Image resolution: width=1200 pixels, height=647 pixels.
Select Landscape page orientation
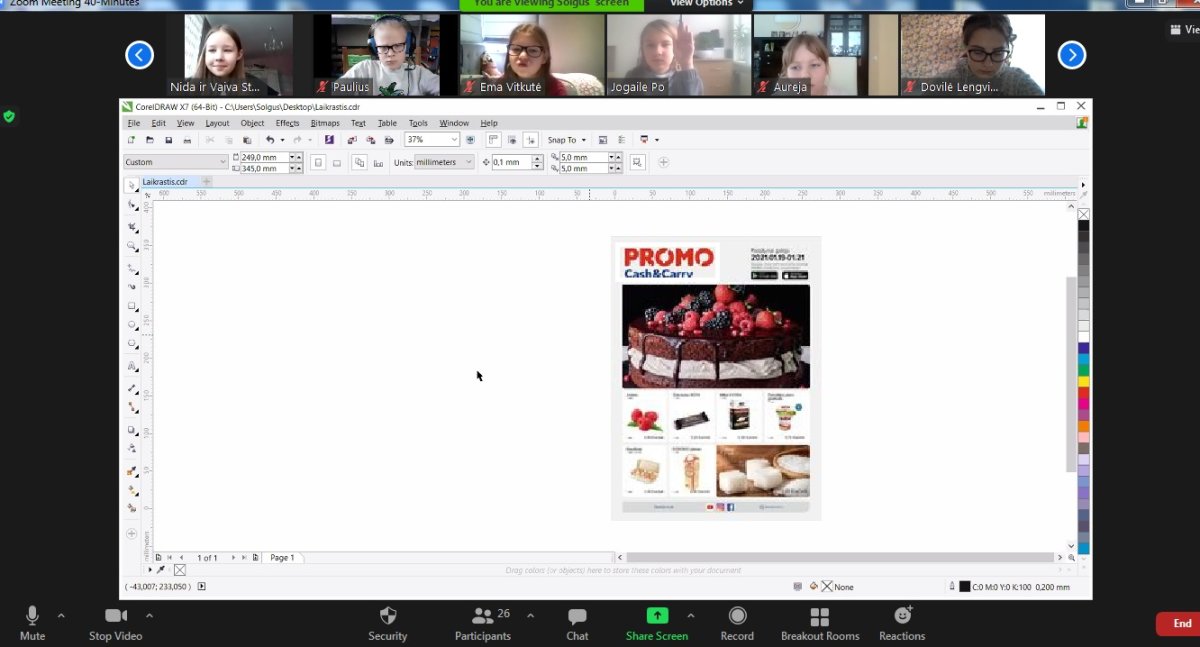pos(337,162)
